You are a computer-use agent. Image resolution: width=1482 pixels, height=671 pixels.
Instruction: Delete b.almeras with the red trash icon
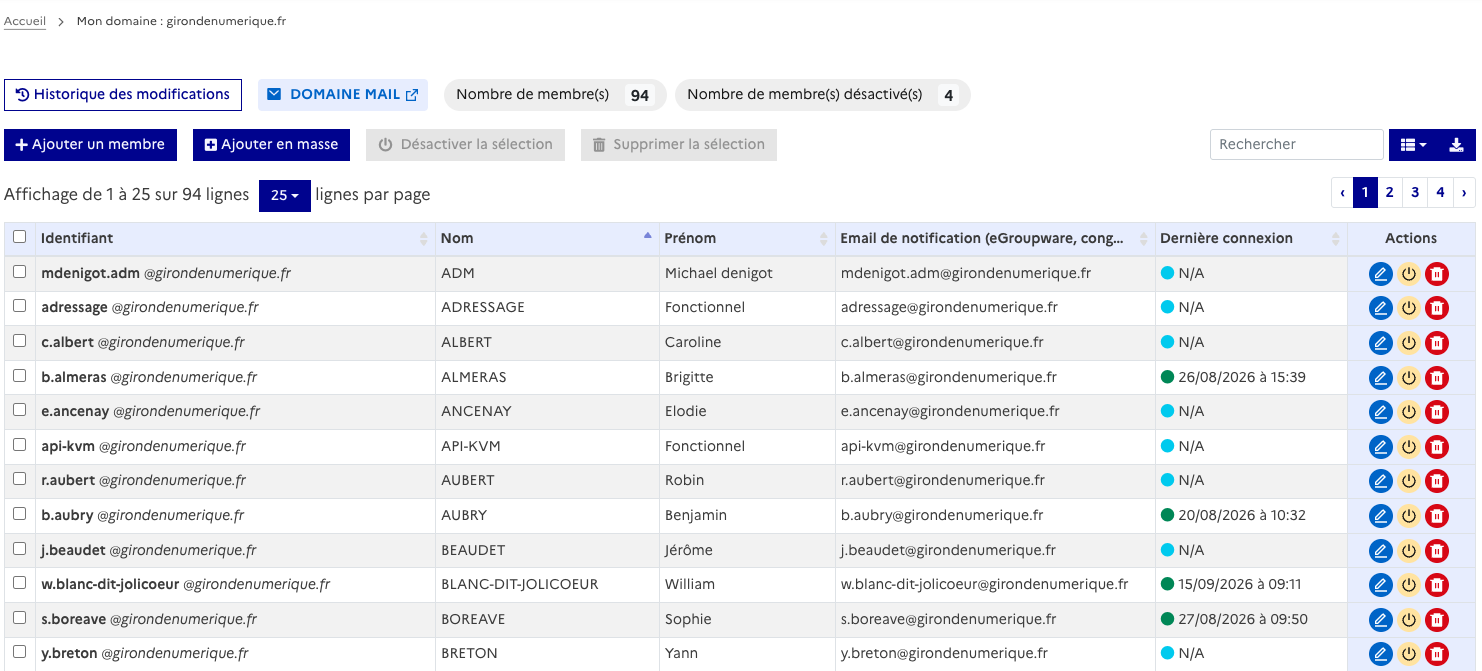(1437, 377)
